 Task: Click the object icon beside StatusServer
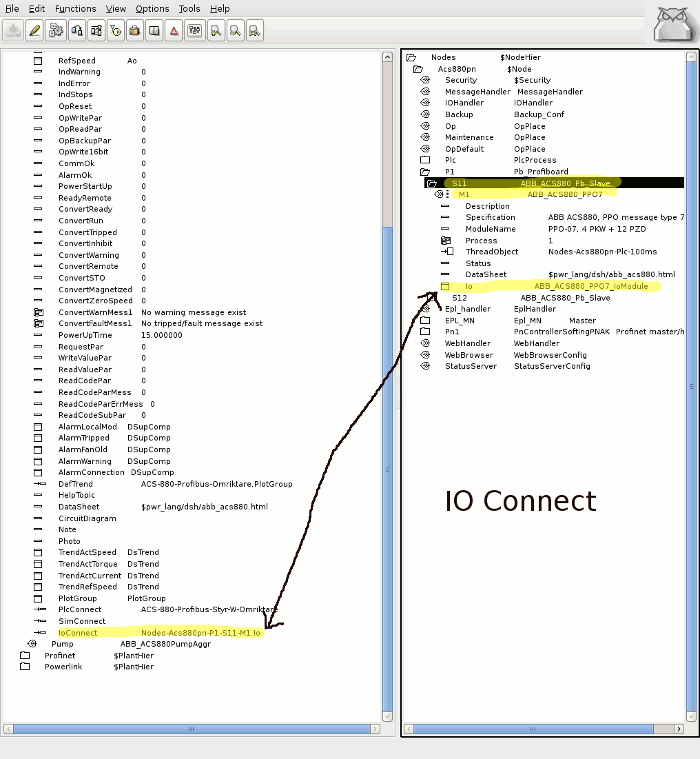coord(425,366)
